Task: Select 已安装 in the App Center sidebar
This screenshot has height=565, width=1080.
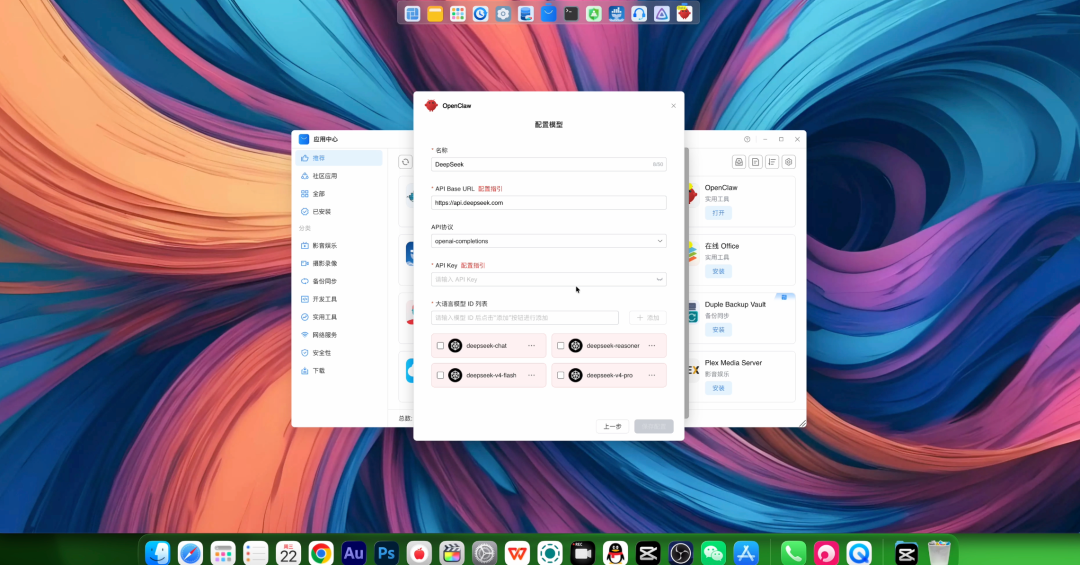Action: tap(339, 212)
